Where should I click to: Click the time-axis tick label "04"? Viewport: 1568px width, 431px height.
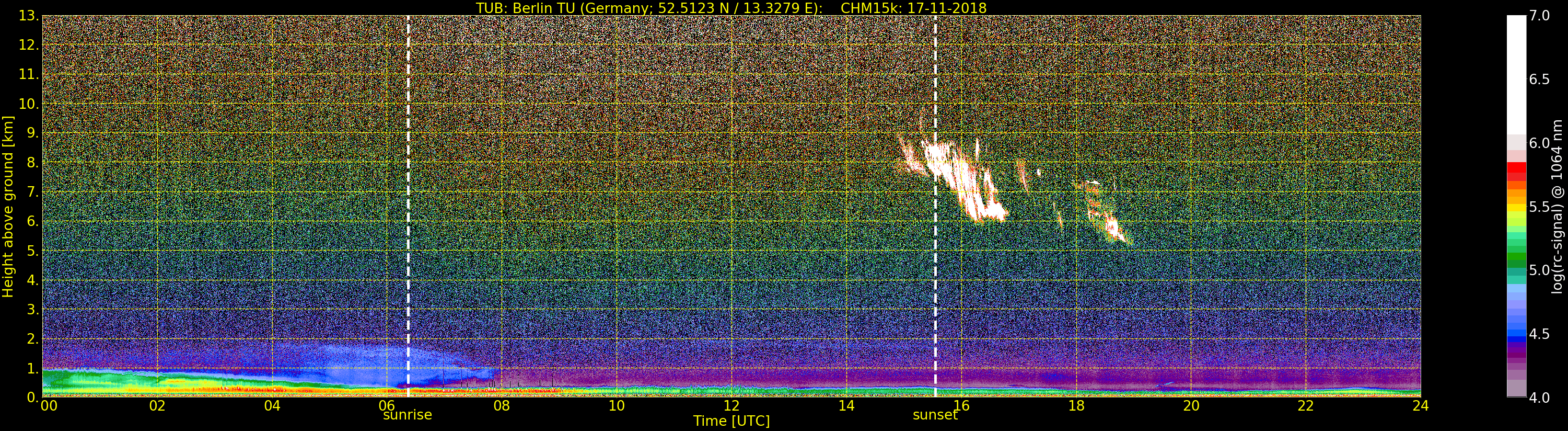(x=272, y=406)
